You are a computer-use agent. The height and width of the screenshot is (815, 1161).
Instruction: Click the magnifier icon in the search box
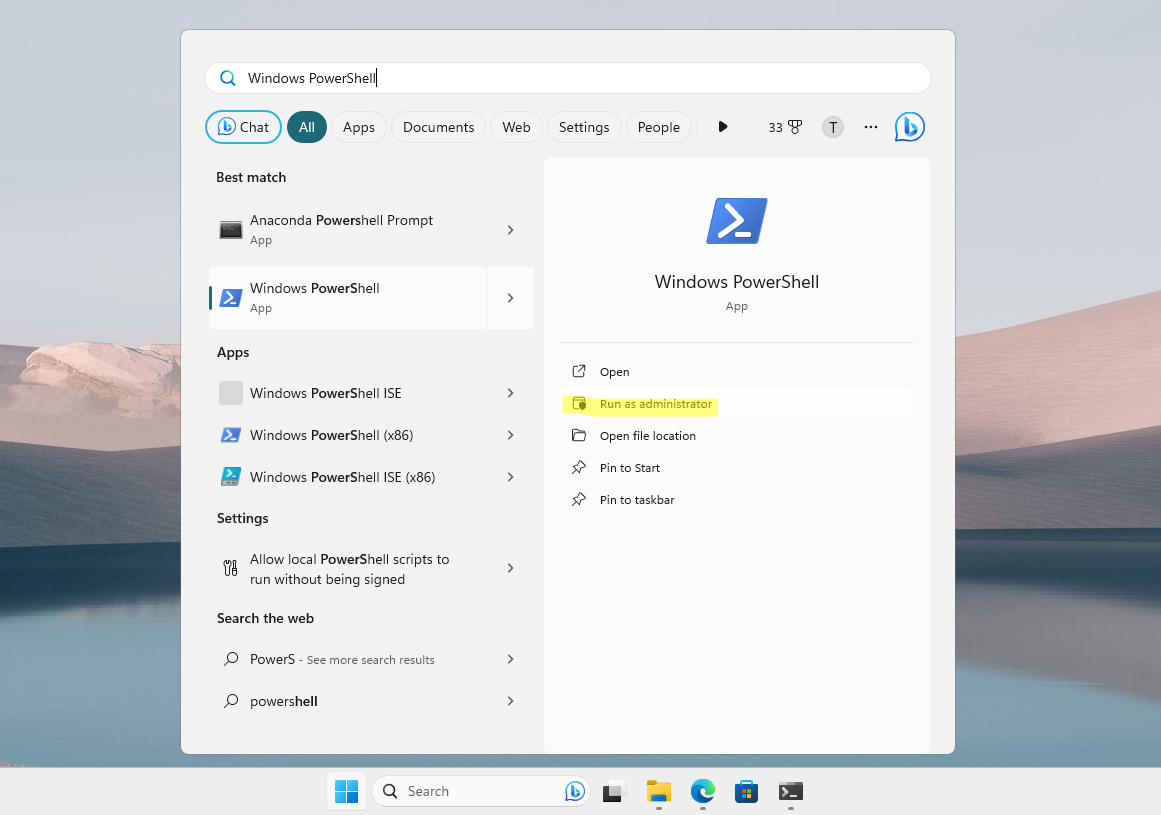coord(227,78)
